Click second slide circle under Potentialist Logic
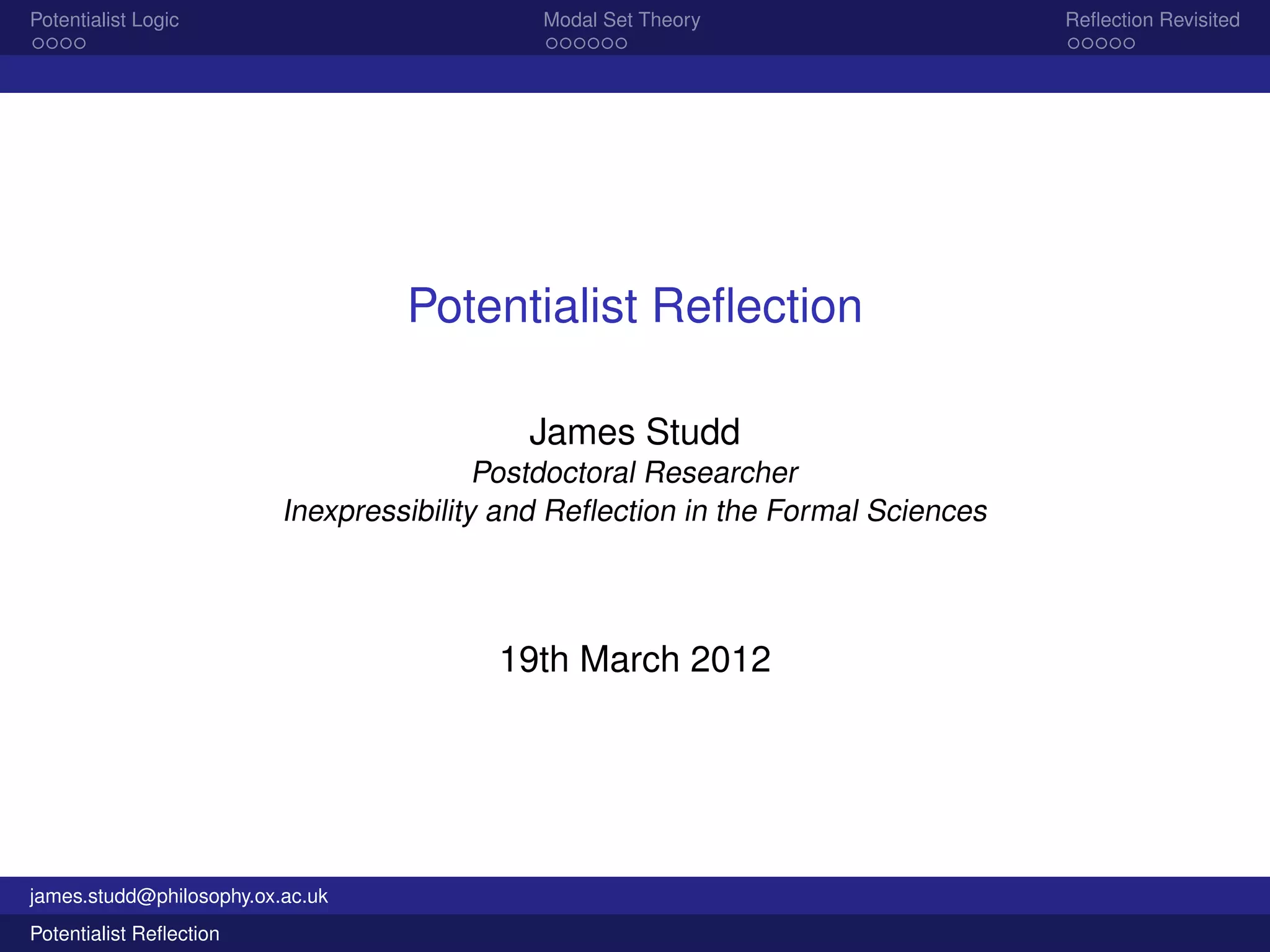 52,43
